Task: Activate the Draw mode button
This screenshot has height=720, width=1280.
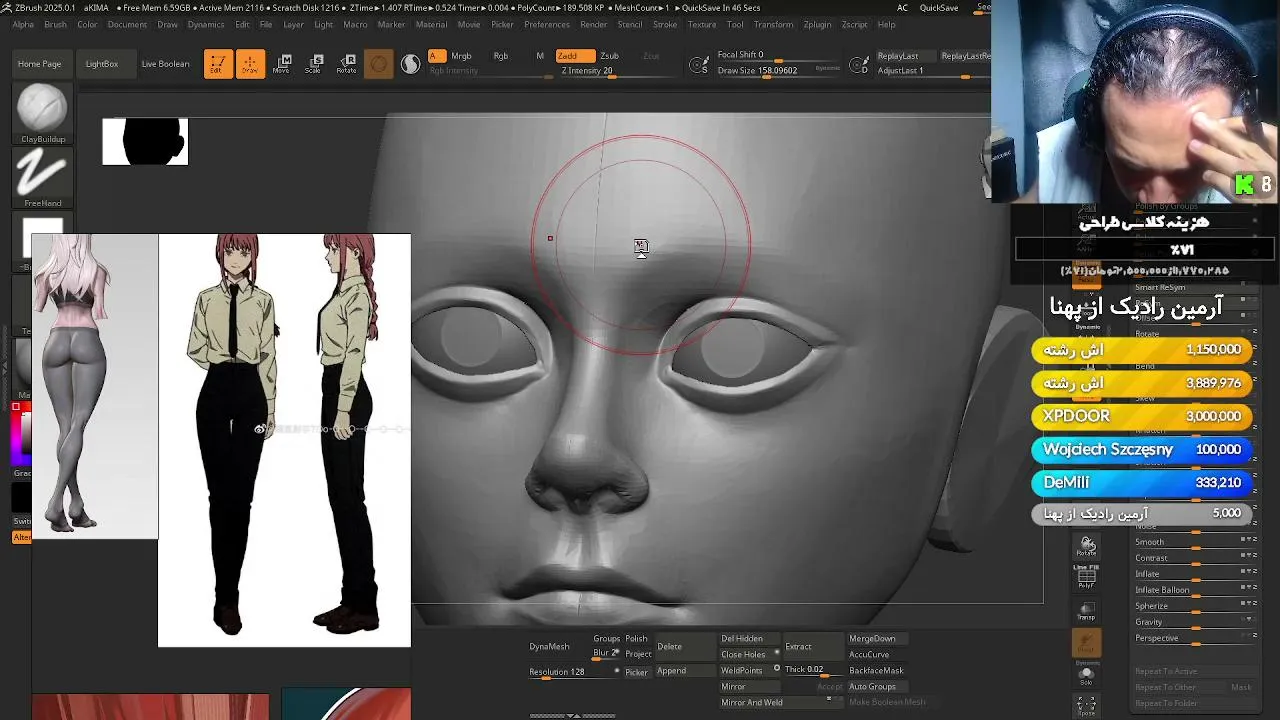Action: tap(250, 64)
